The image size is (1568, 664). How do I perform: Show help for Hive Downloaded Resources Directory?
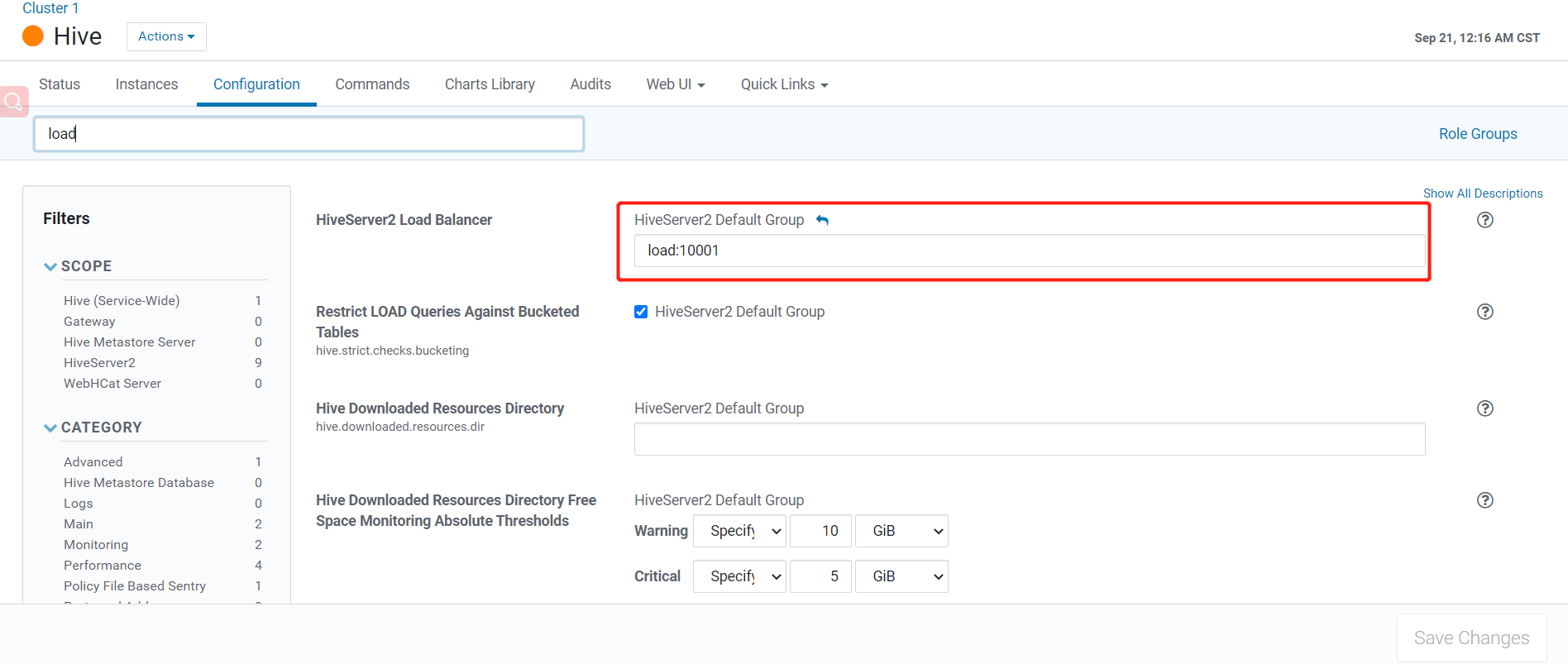coord(1485,408)
